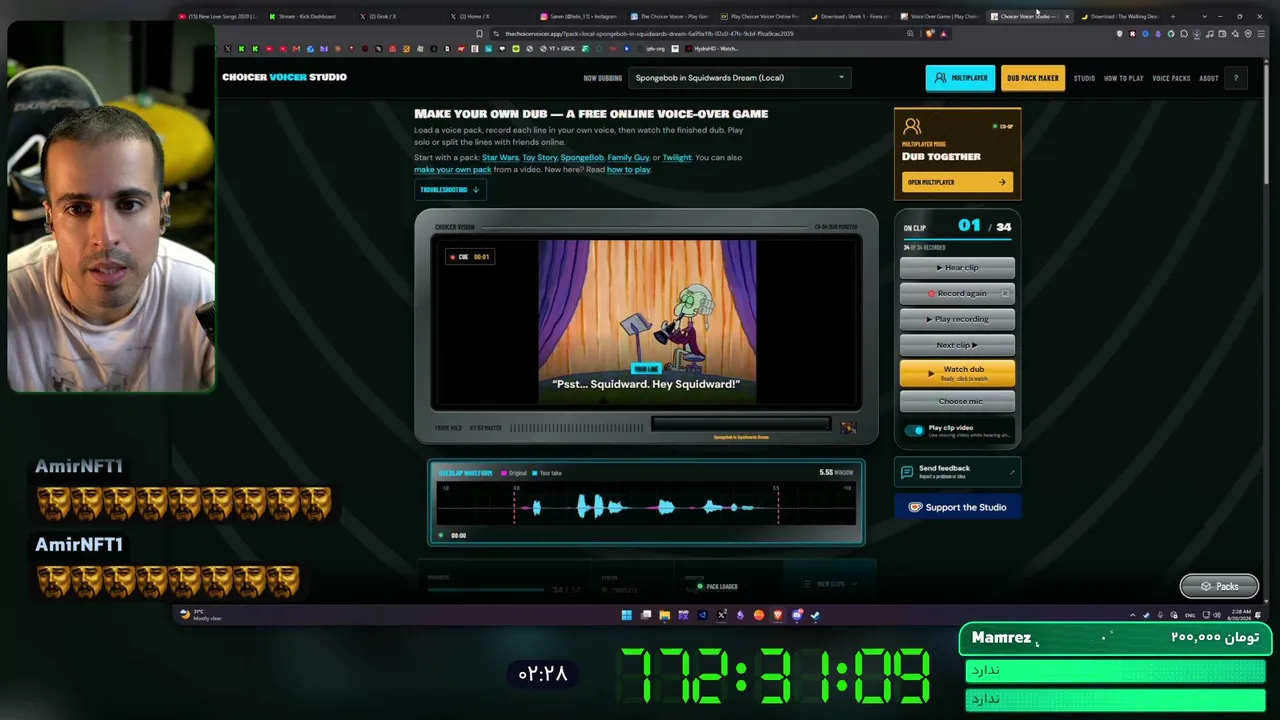Click the Choose mic button
The width and height of the screenshot is (1280, 720).
tap(957, 401)
